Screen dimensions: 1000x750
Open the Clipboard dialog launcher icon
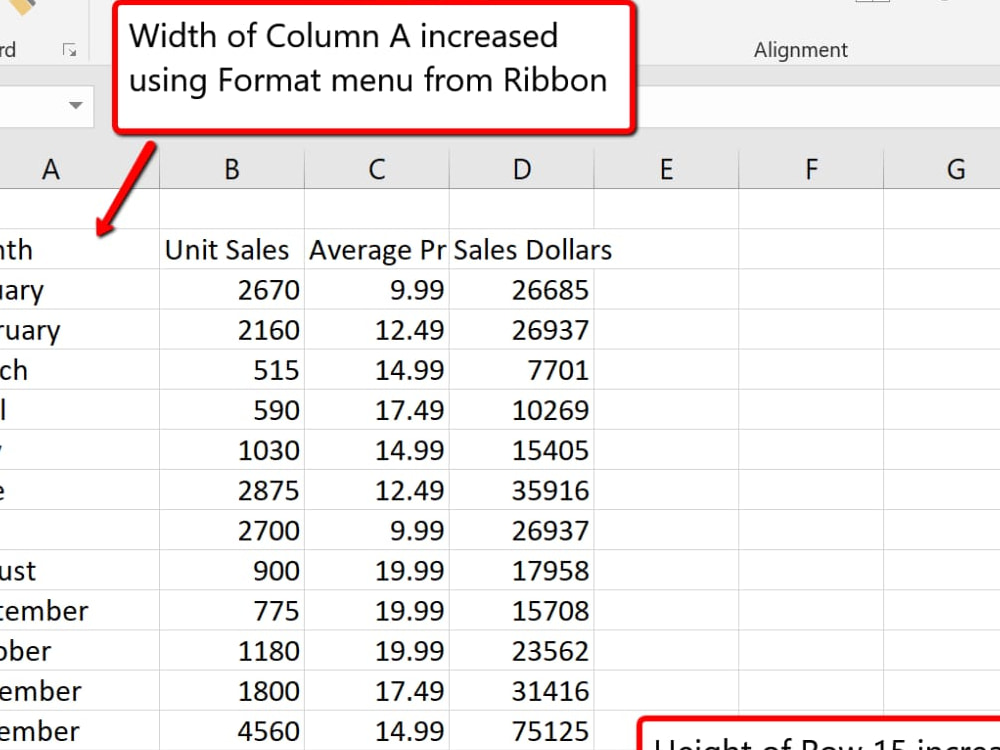coord(70,50)
